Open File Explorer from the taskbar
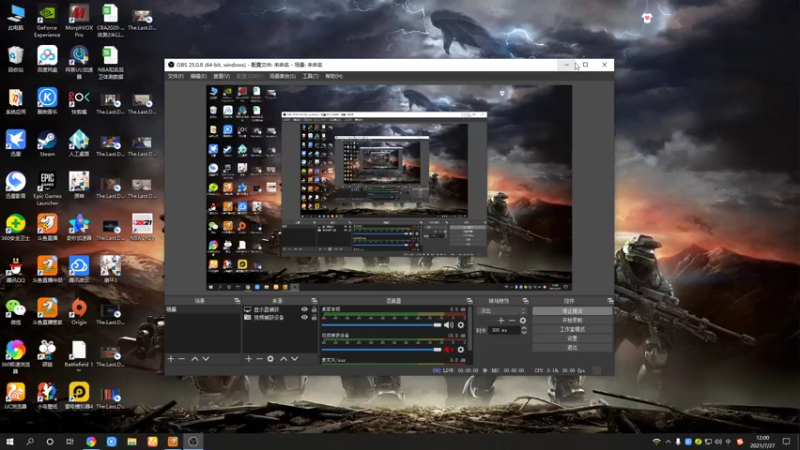Viewport: 800px width, 450px height. (132, 441)
